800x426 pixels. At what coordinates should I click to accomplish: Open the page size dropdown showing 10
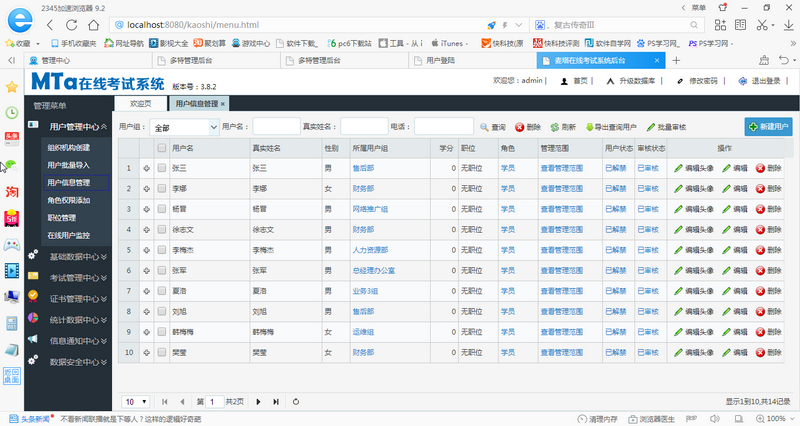136,402
